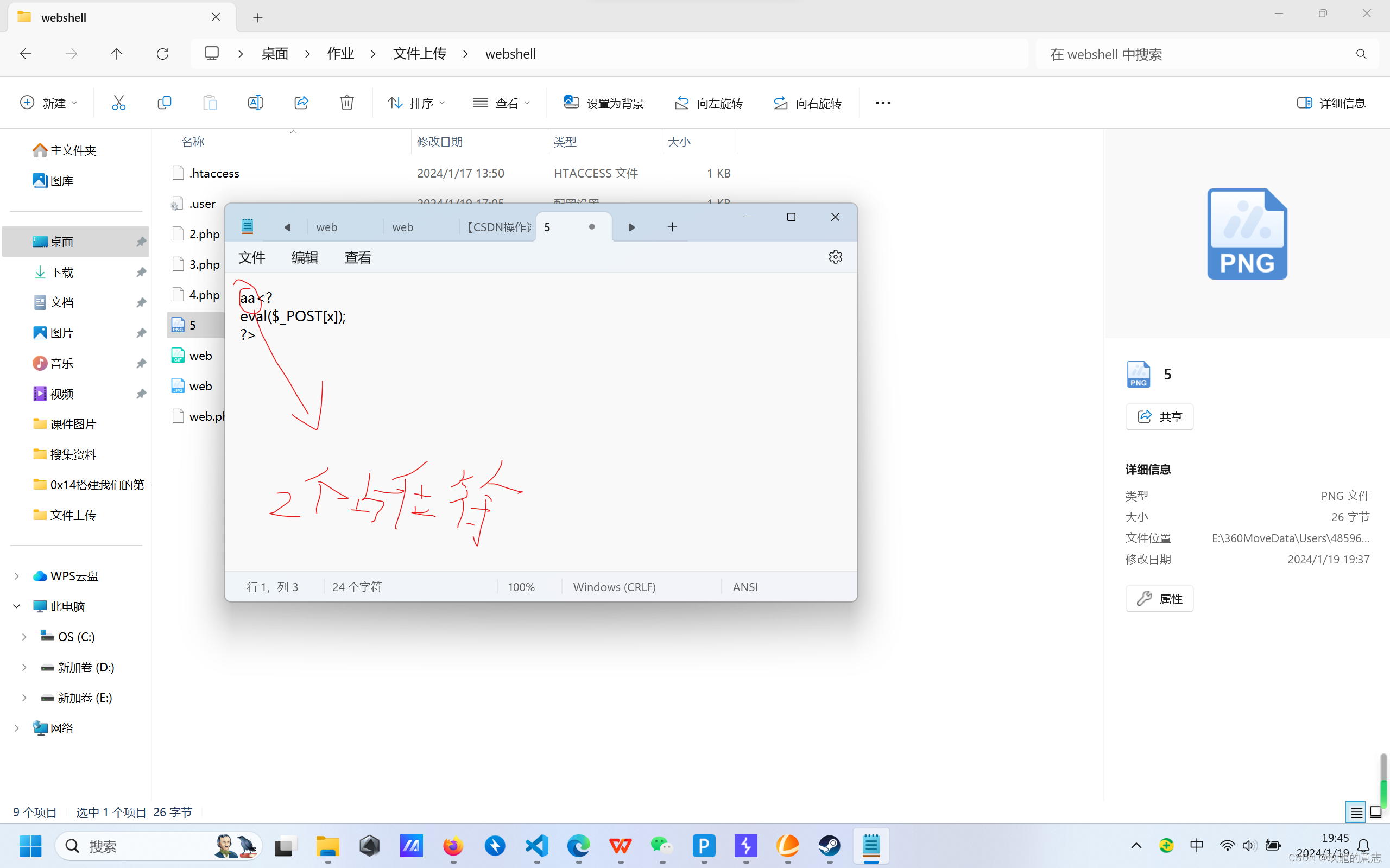Click 向右旋转 rotate right button
This screenshot has height=868, width=1390.
click(807, 103)
